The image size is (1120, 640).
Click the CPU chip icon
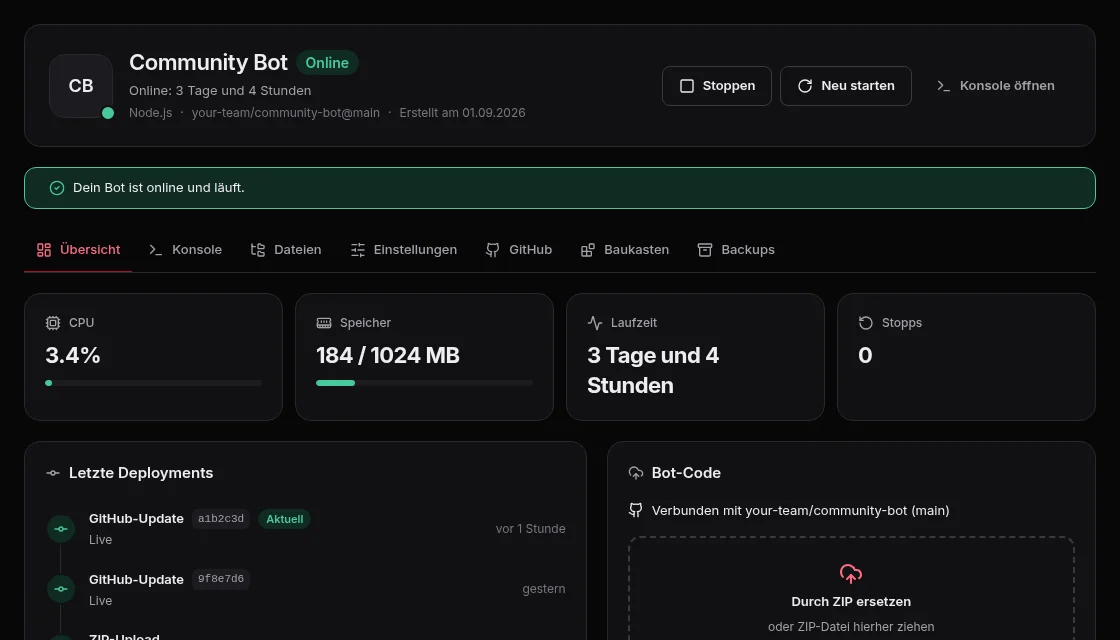click(53, 323)
